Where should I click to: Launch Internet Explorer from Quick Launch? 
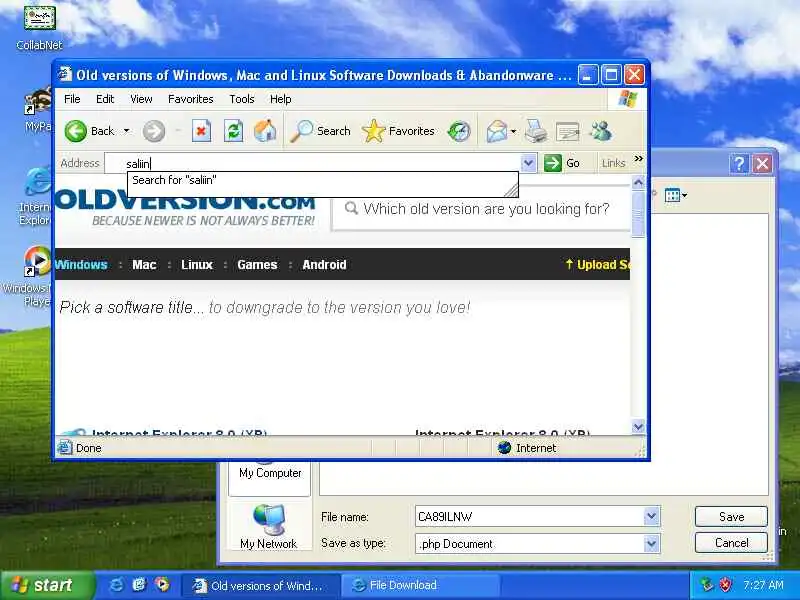(116, 585)
